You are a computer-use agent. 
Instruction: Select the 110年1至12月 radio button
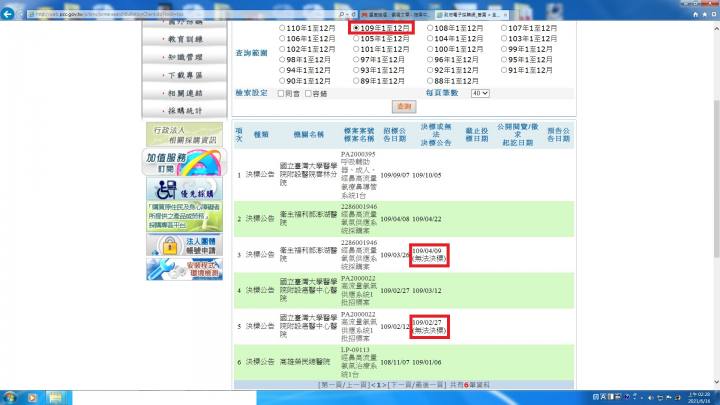coord(283,29)
